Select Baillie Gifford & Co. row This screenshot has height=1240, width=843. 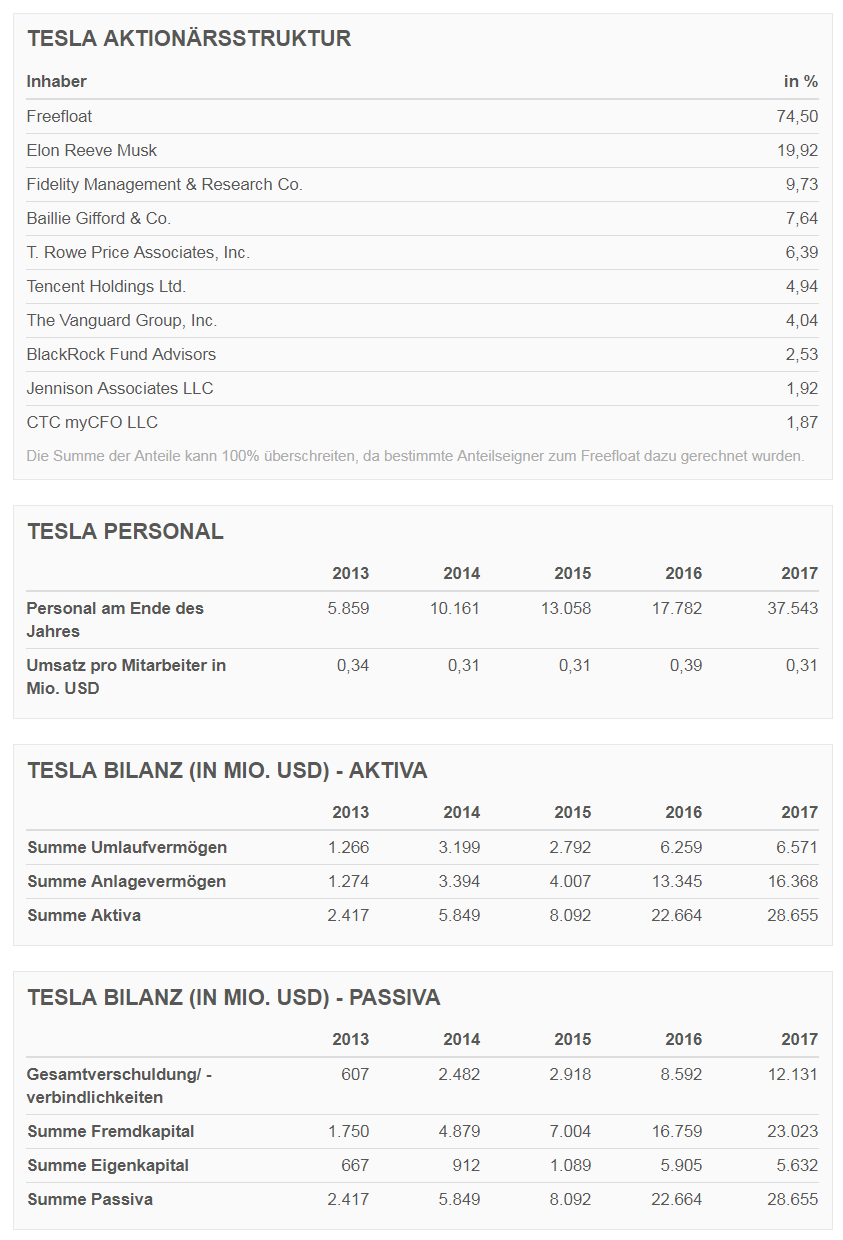(422, 218)
